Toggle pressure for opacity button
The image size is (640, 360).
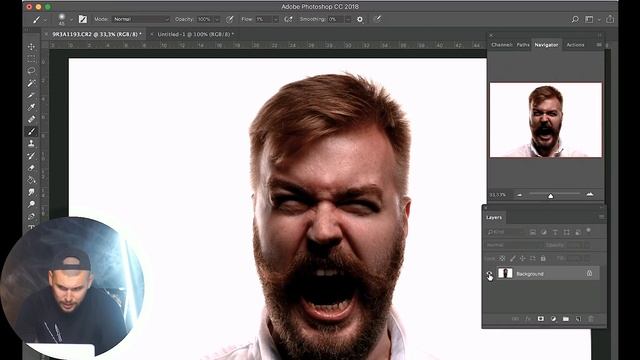[x=230, y=19]
